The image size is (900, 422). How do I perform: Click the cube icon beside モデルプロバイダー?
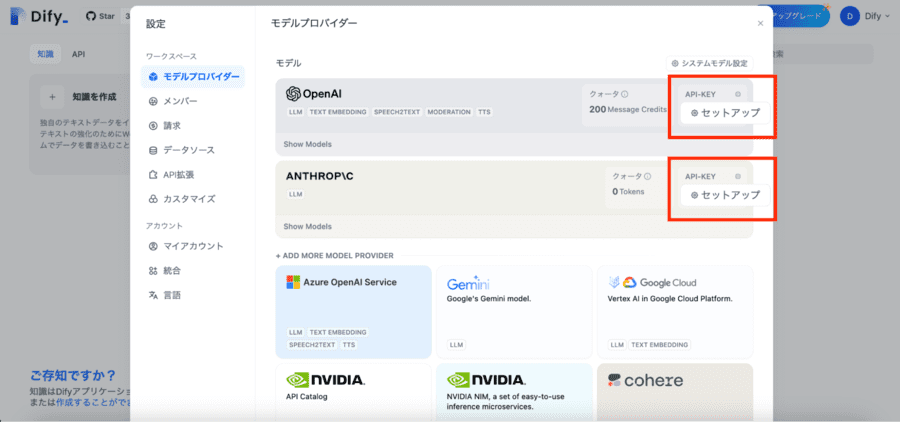pyautogui.click(x=153, y=76)
